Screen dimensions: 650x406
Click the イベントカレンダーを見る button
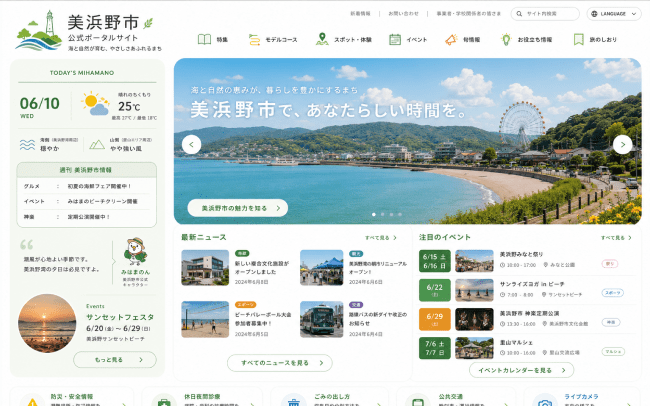point(521,370)
